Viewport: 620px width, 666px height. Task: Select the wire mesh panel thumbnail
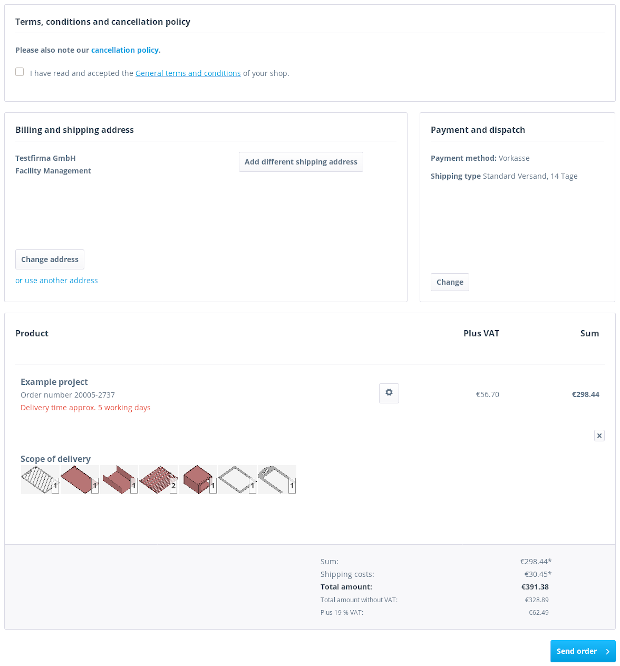(x=40, y=480)
